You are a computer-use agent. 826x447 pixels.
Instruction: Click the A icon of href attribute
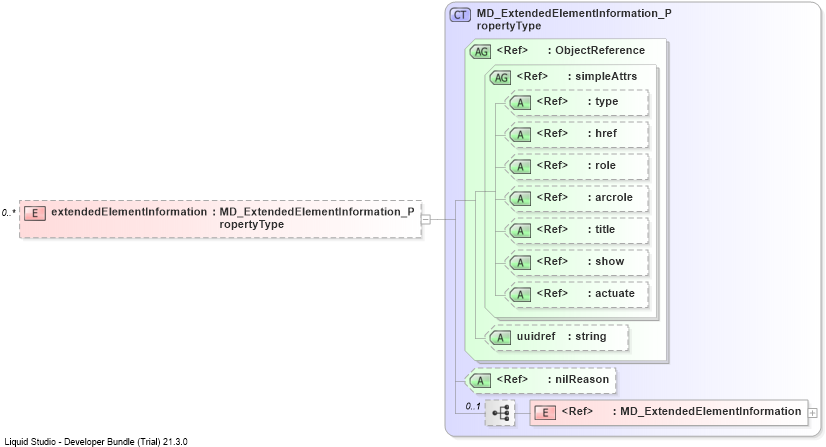[x=520, y=135]
